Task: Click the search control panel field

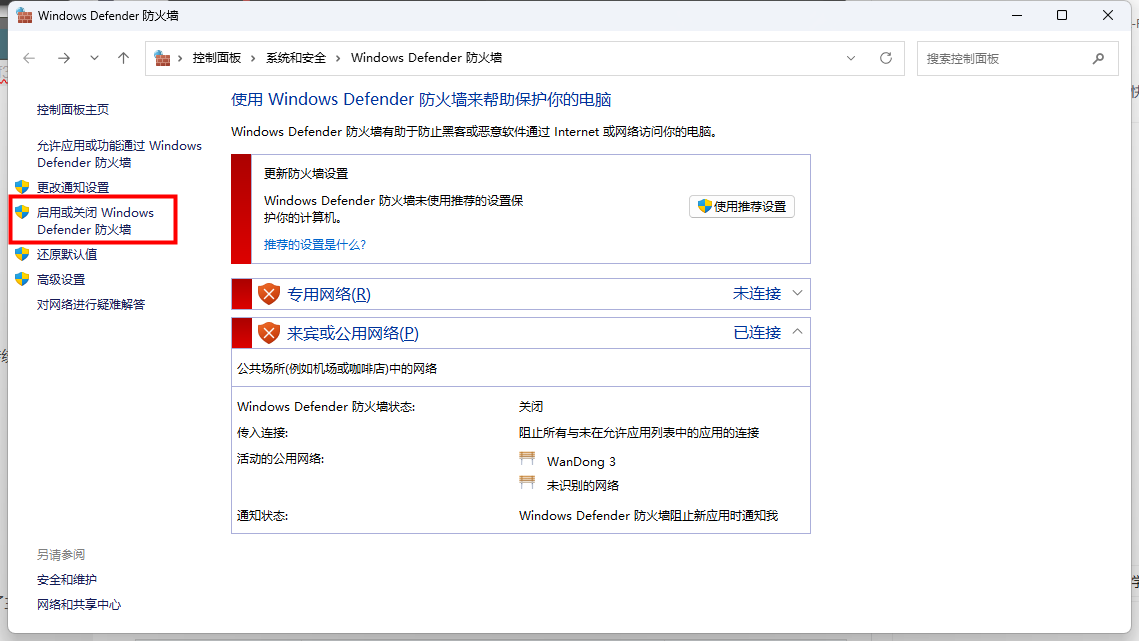Action: tap(1017, 58)
